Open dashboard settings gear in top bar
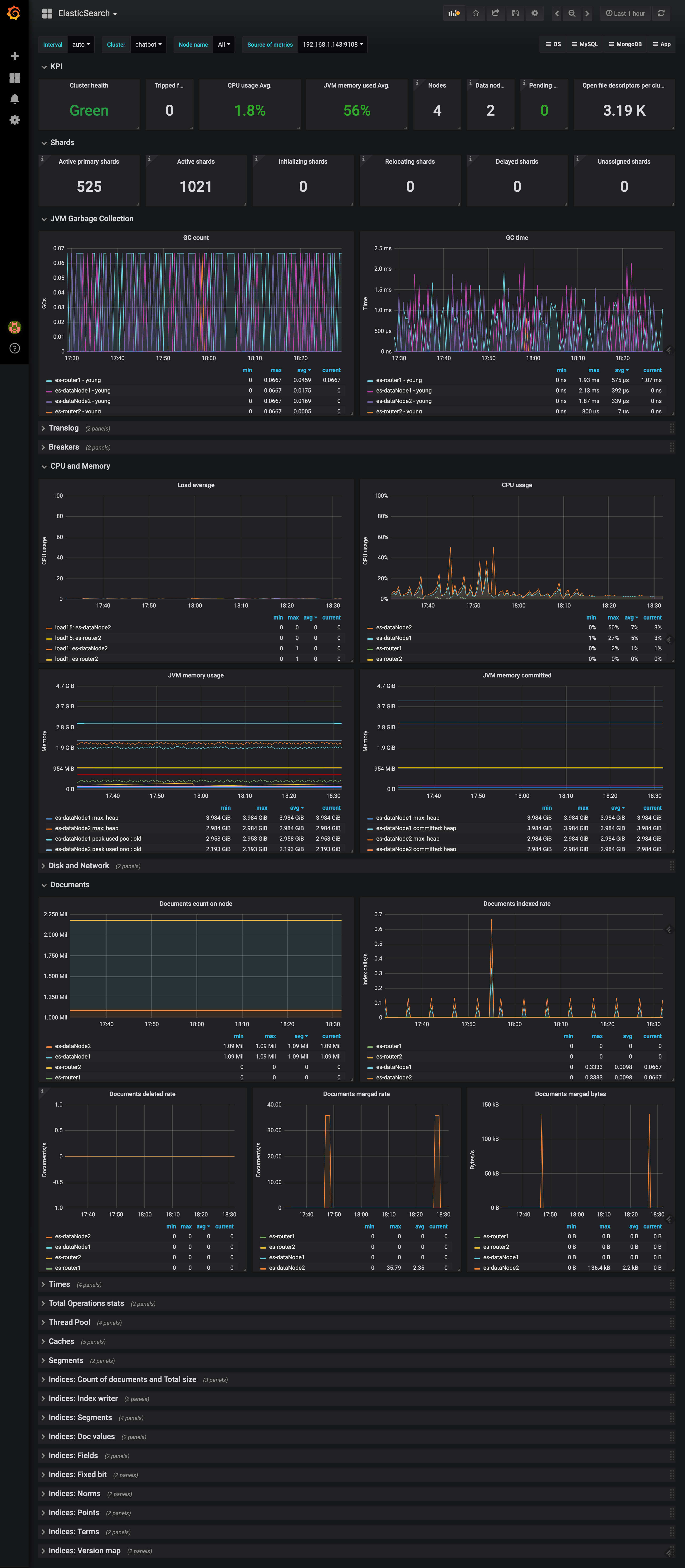Image resolution: width=685 pixels, height=1568 pixels. pos(535,13)
